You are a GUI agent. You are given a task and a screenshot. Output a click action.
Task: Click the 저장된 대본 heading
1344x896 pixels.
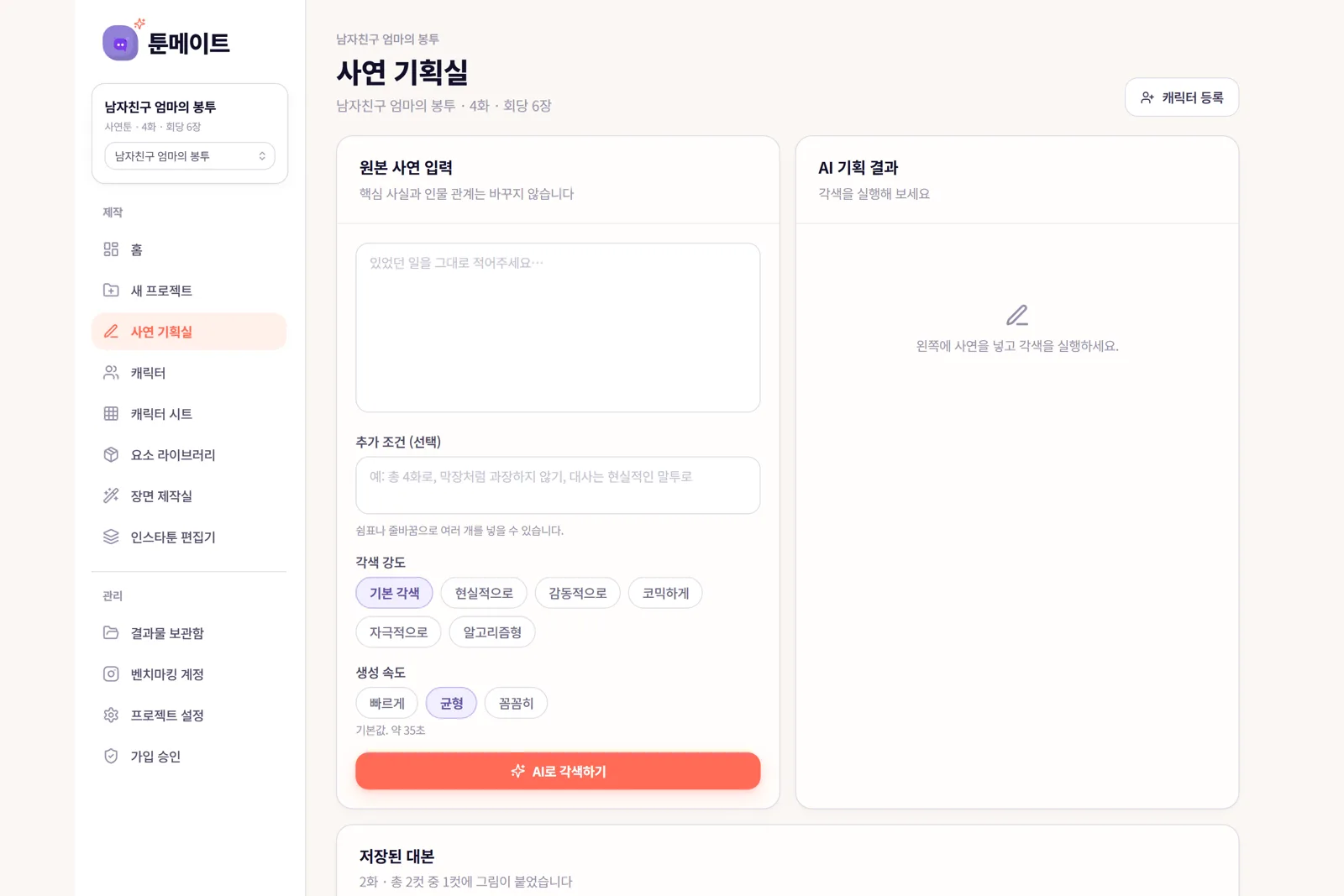[x=396, y=857]
